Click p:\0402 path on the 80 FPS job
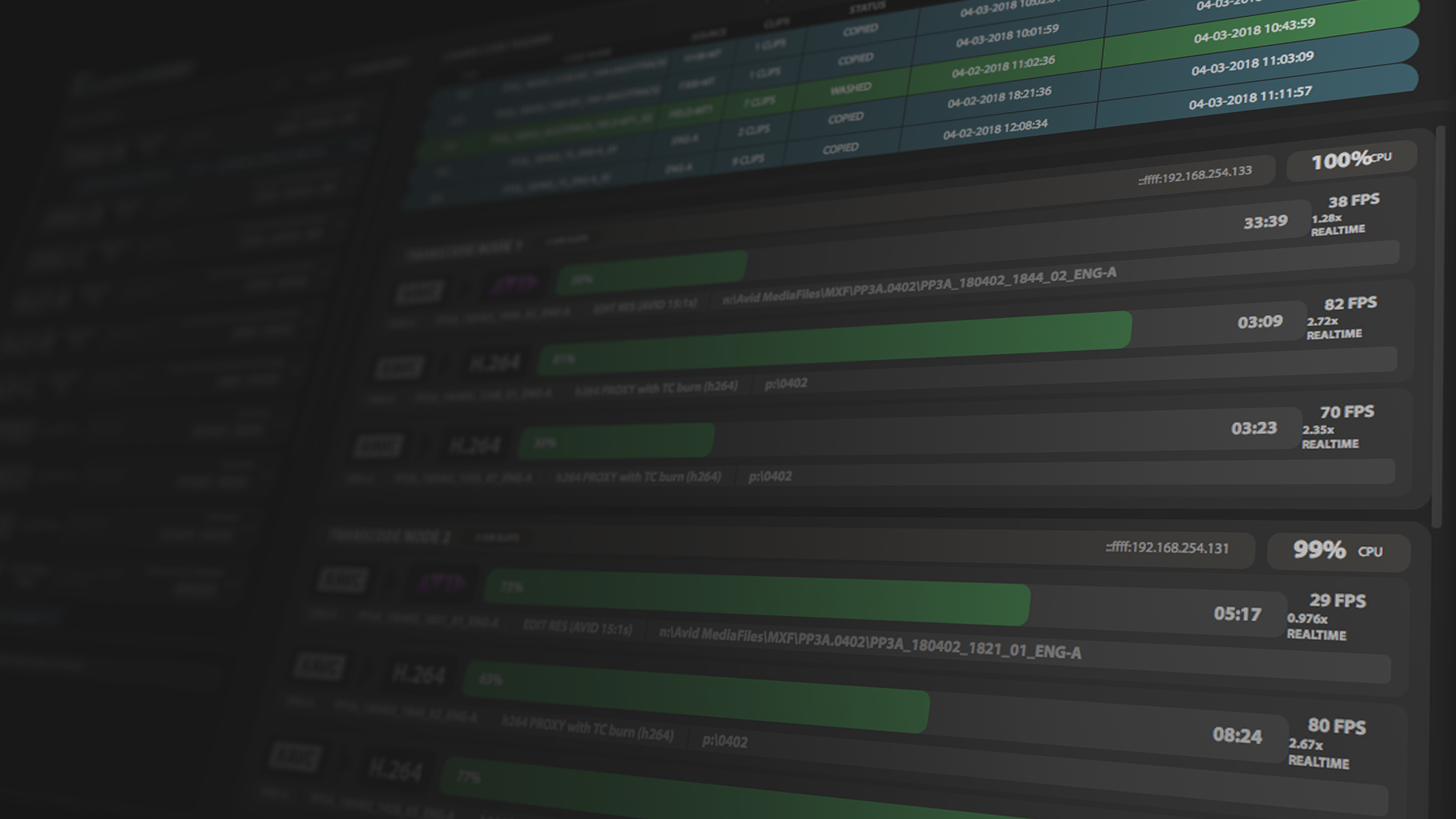 (724, 740)
